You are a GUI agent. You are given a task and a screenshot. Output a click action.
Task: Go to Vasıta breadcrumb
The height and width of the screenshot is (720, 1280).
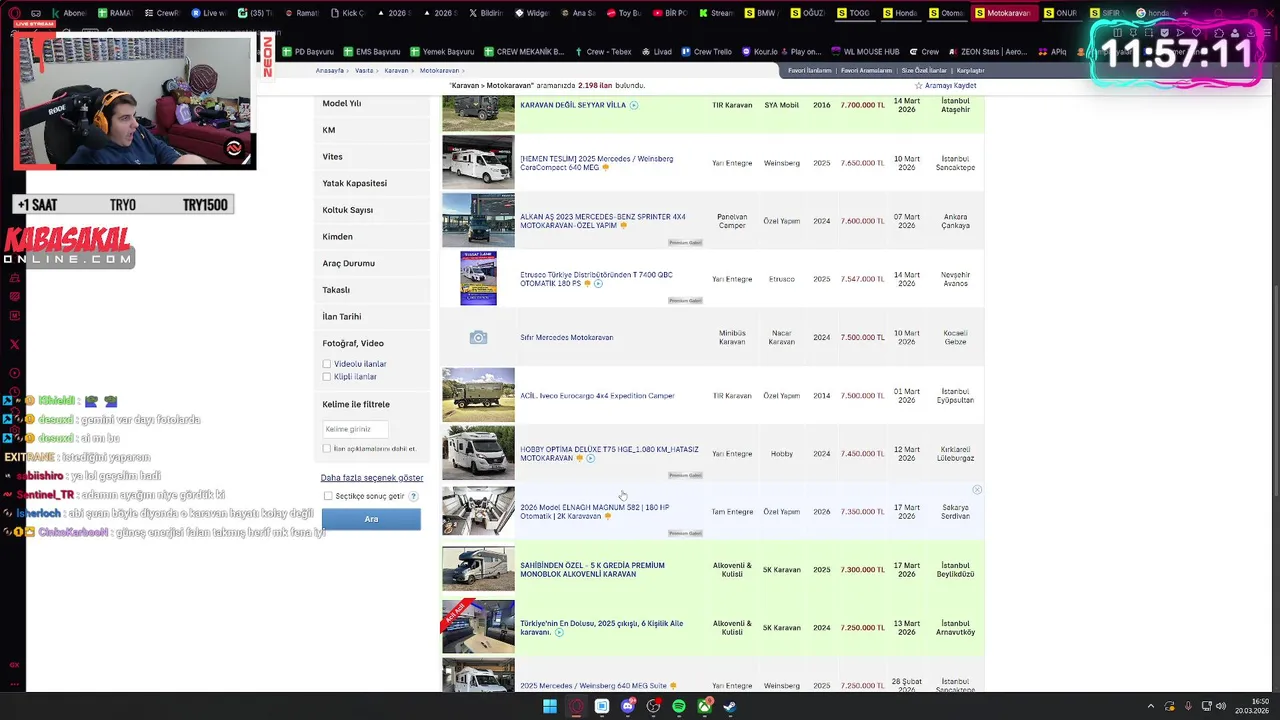click(364, 71)
